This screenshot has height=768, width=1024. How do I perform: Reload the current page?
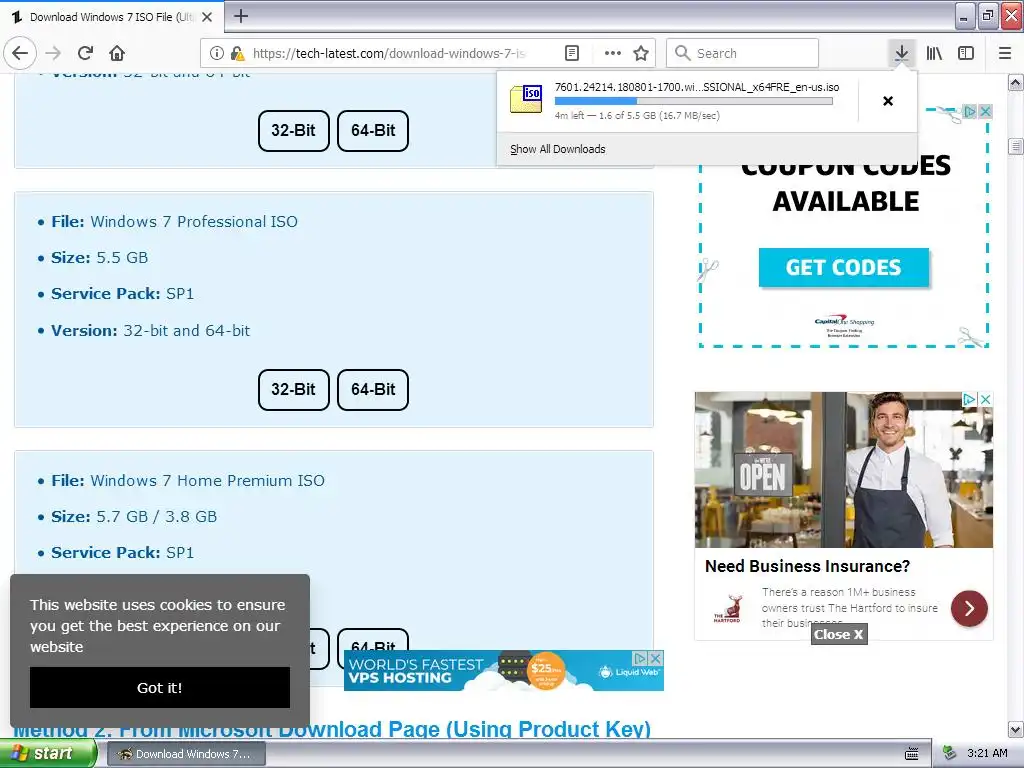click(x=86, y=53)
